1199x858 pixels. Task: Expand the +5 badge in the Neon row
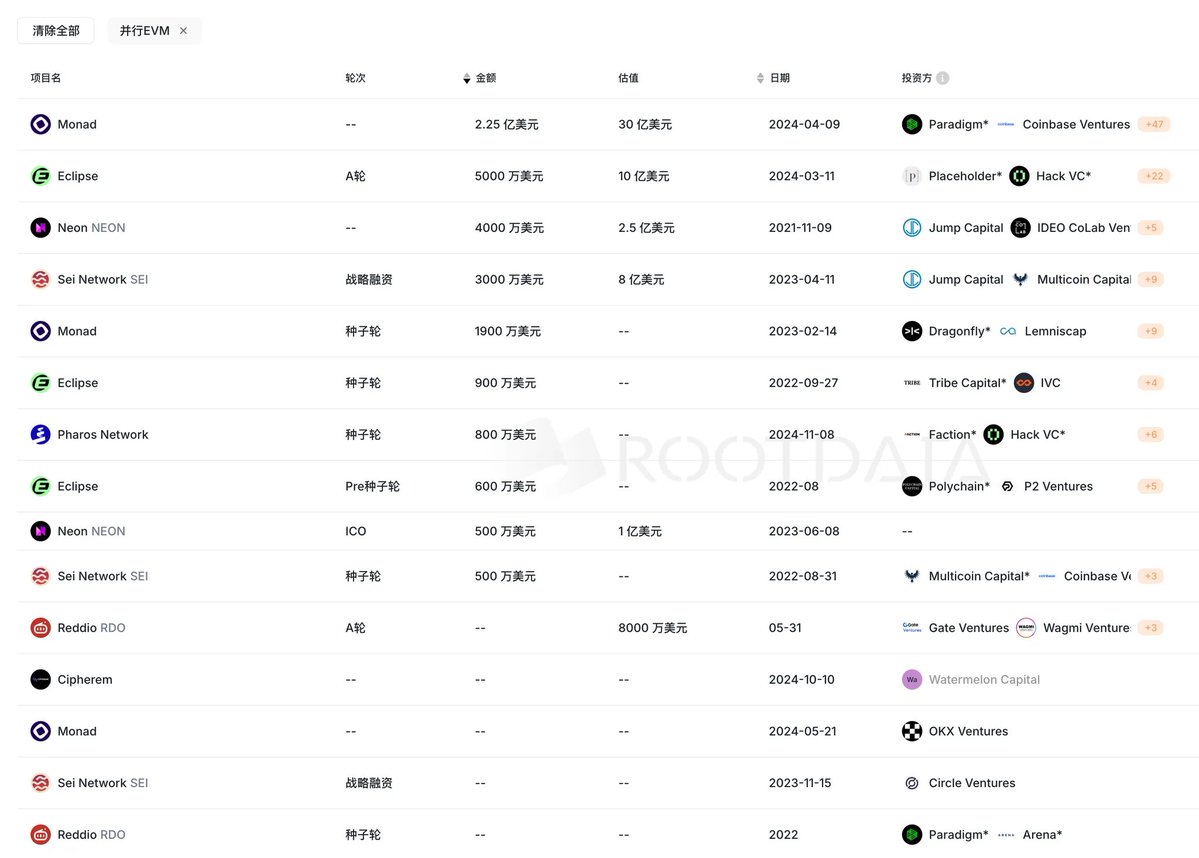point(1151,228)
